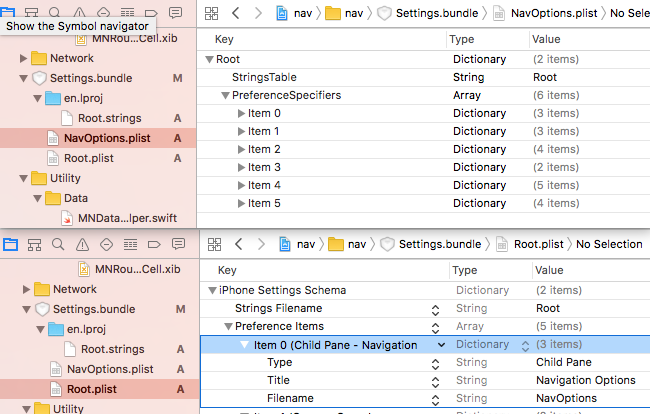Open Report navigator in upper window
The image size is (650, 414).
[x=176, y=13]
